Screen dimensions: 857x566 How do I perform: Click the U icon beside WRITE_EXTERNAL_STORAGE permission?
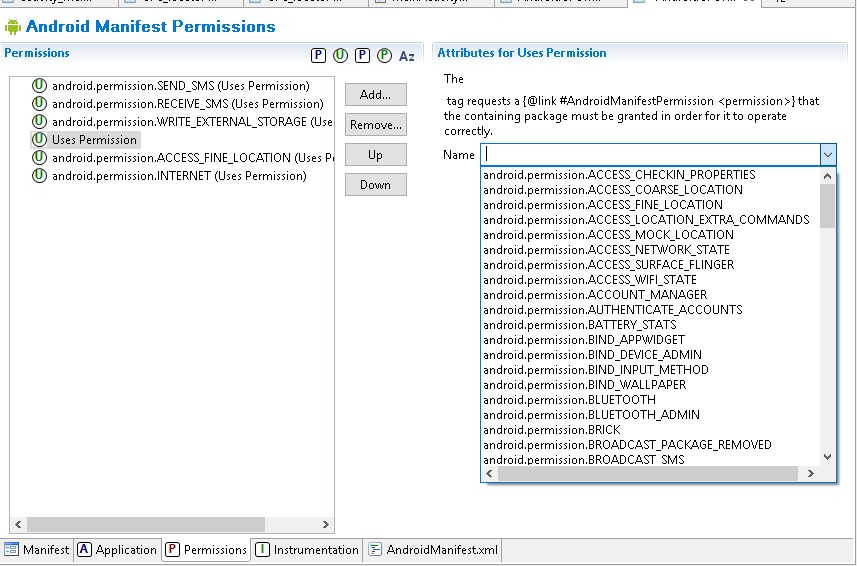click(39, 122)
